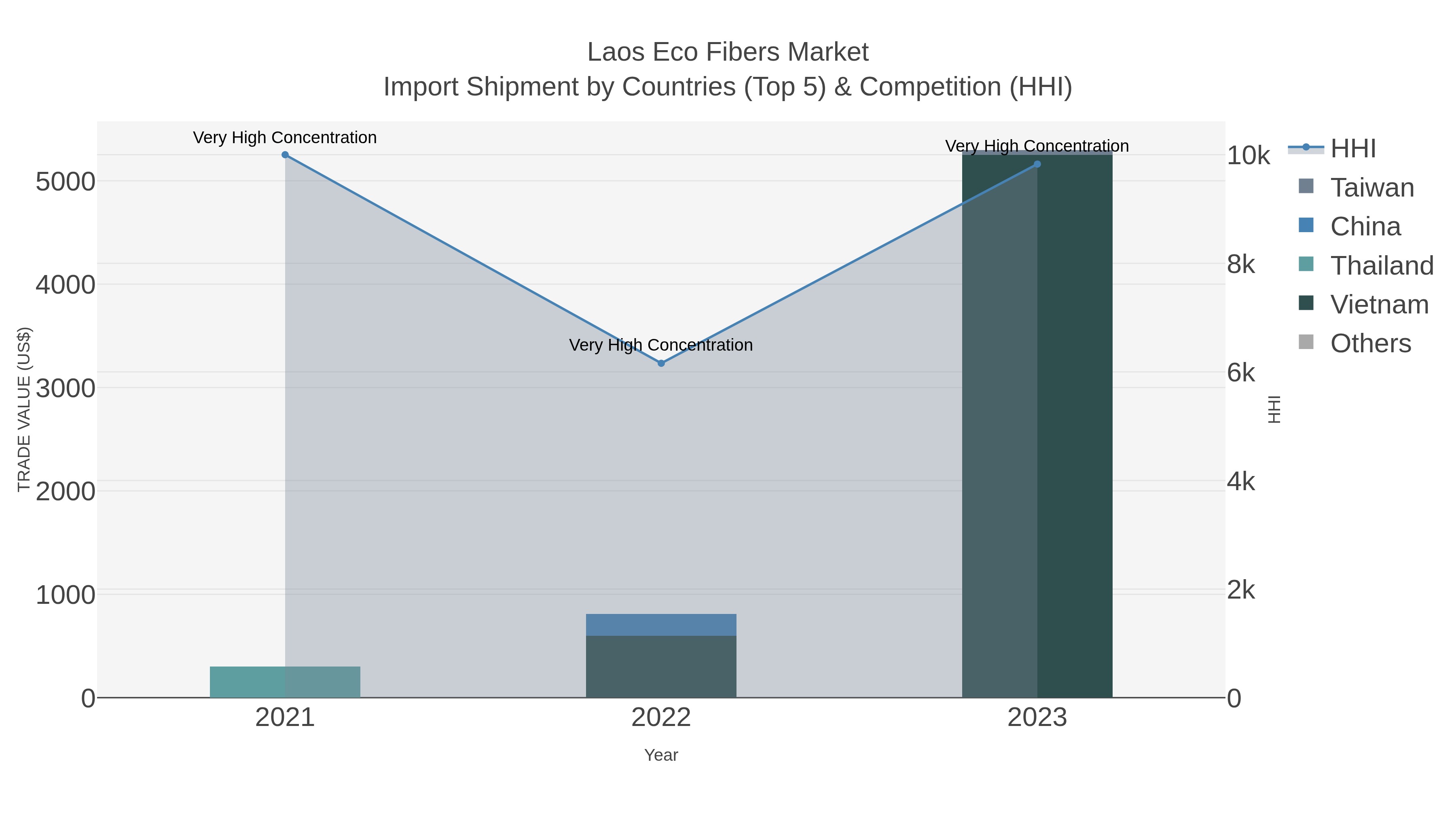The image size is (1456, 819).
Task: Click the Thailand teal legend swatch
Action: pos(1306,264)
